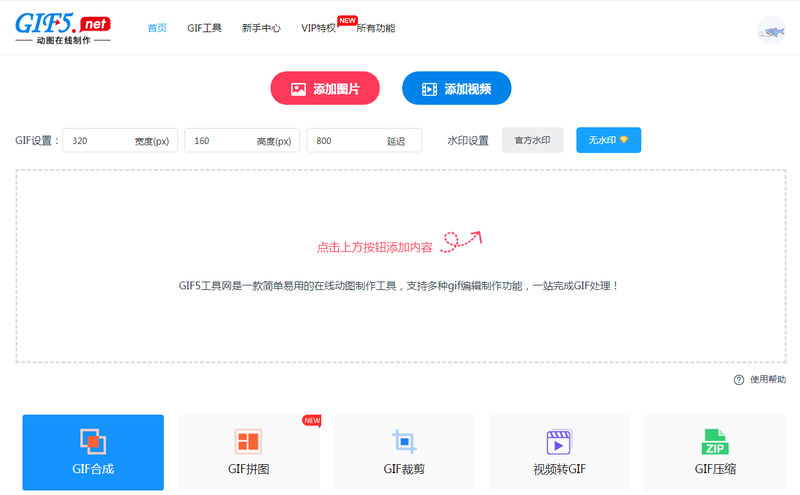800x495 pixels.
Task: Select the GIF合成 overlapping squares icon
Action: (93, 441)
